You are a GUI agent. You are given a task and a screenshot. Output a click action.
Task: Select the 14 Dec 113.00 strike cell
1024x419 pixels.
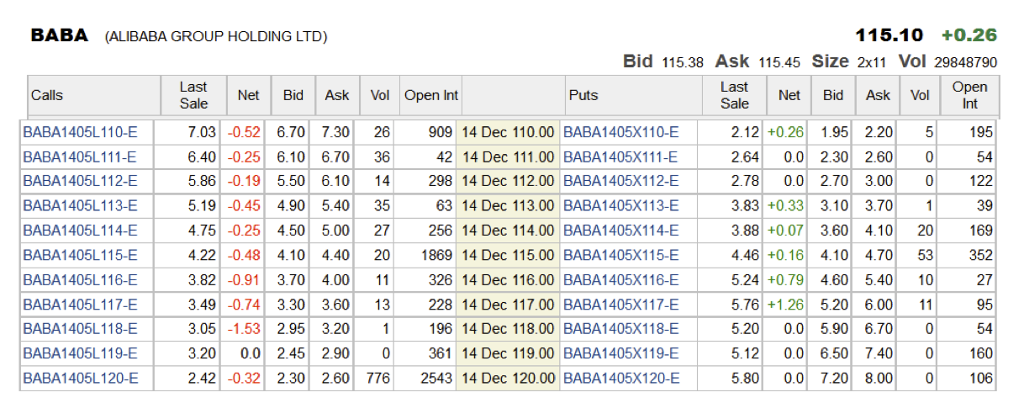508,206
